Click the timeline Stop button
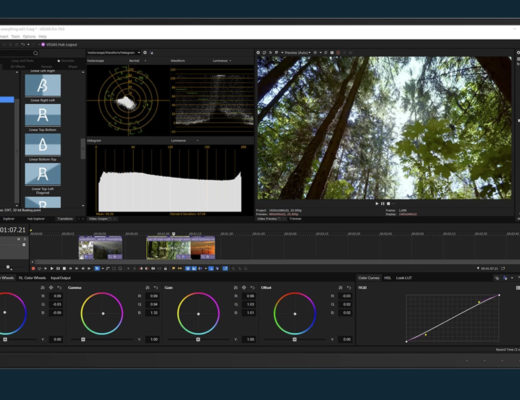The height and width of the screenshot is (400, 520). (x=64, y=268)
